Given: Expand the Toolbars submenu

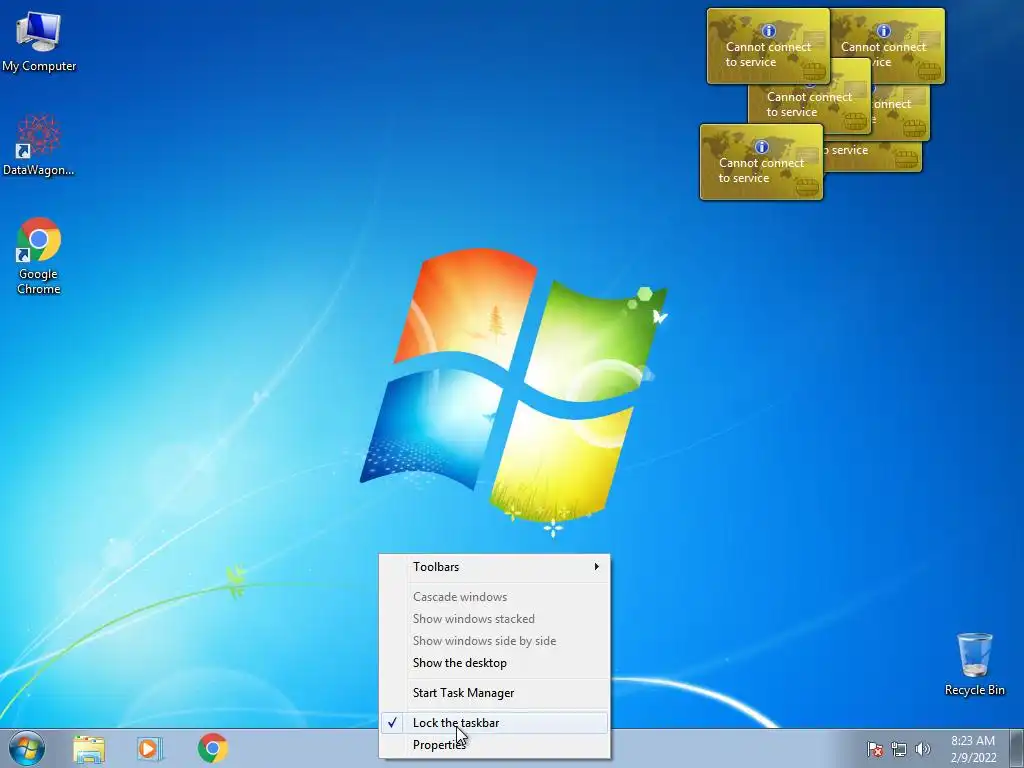Looking at the screenshot, I should coord(494,567).
